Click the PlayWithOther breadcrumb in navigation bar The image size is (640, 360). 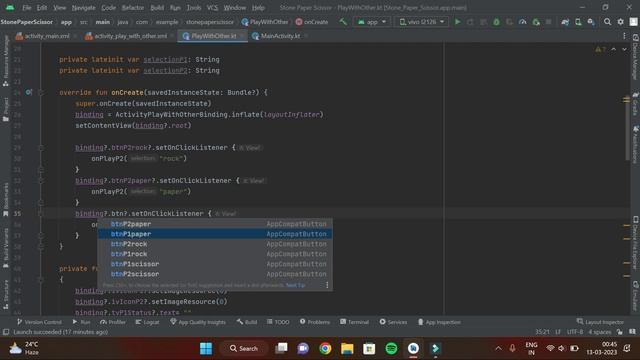click(264, 22)
